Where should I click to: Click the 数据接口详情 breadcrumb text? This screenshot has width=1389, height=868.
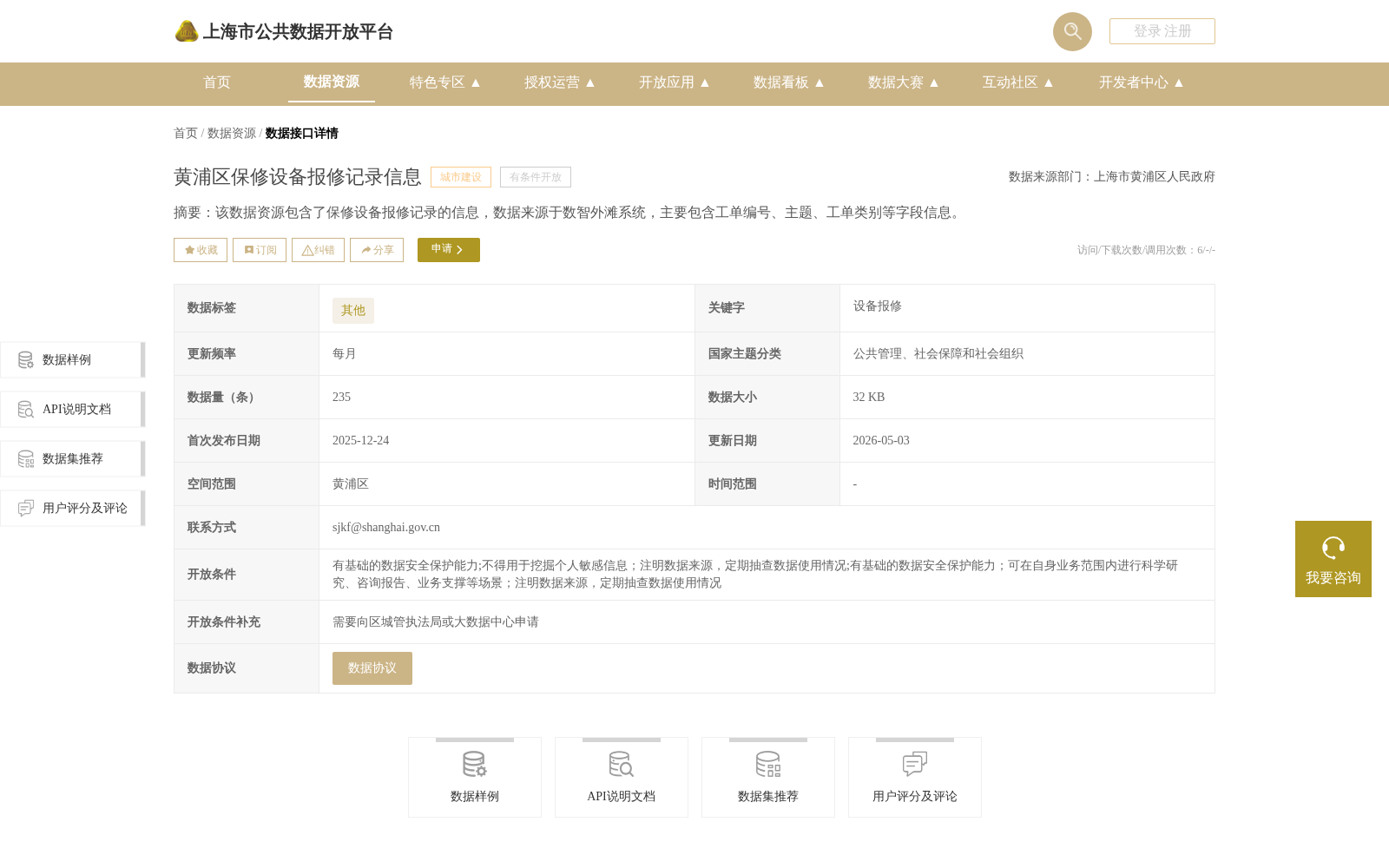click(x=302, y=134)
